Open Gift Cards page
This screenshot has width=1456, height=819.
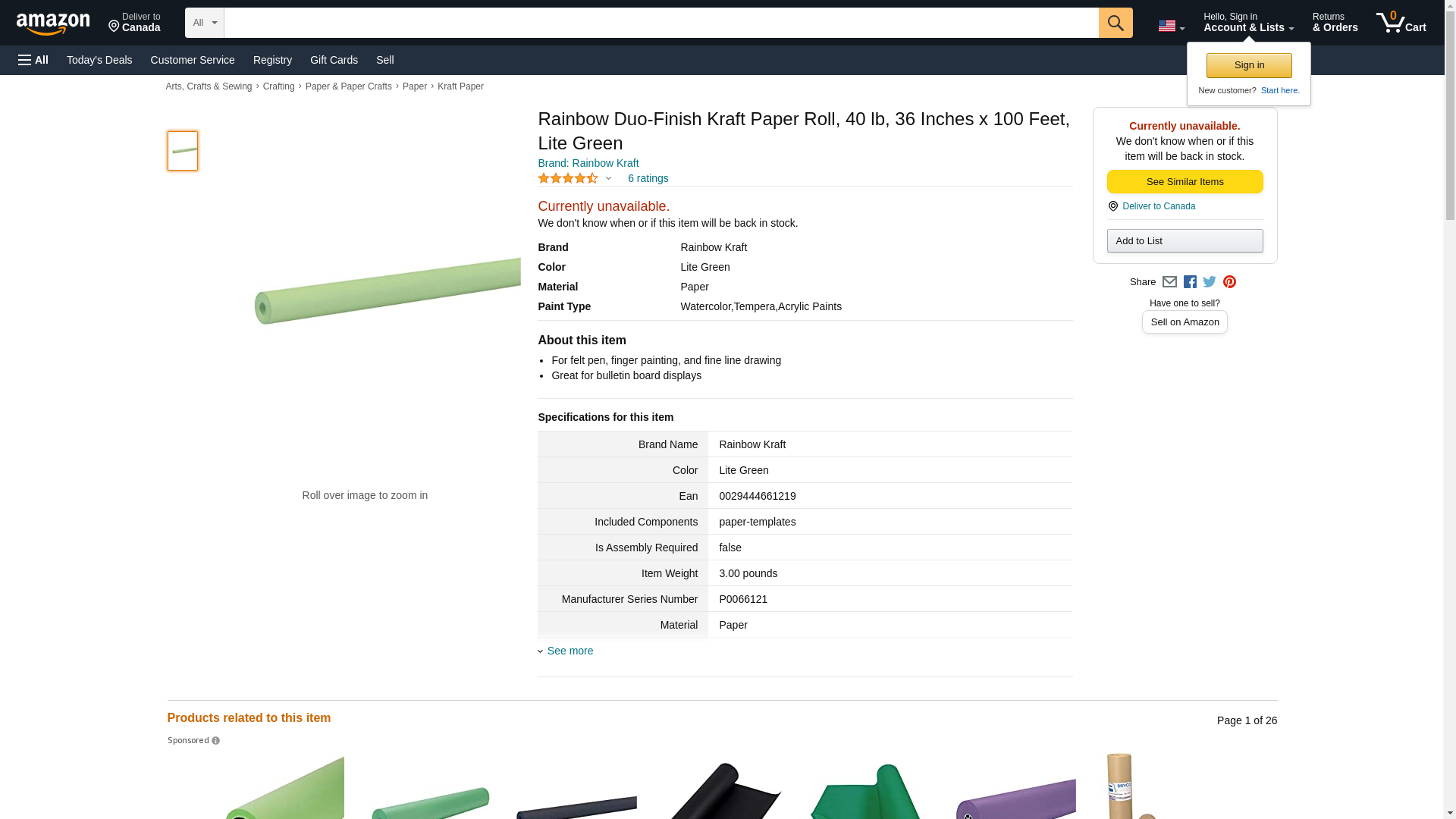pos(334,60)
